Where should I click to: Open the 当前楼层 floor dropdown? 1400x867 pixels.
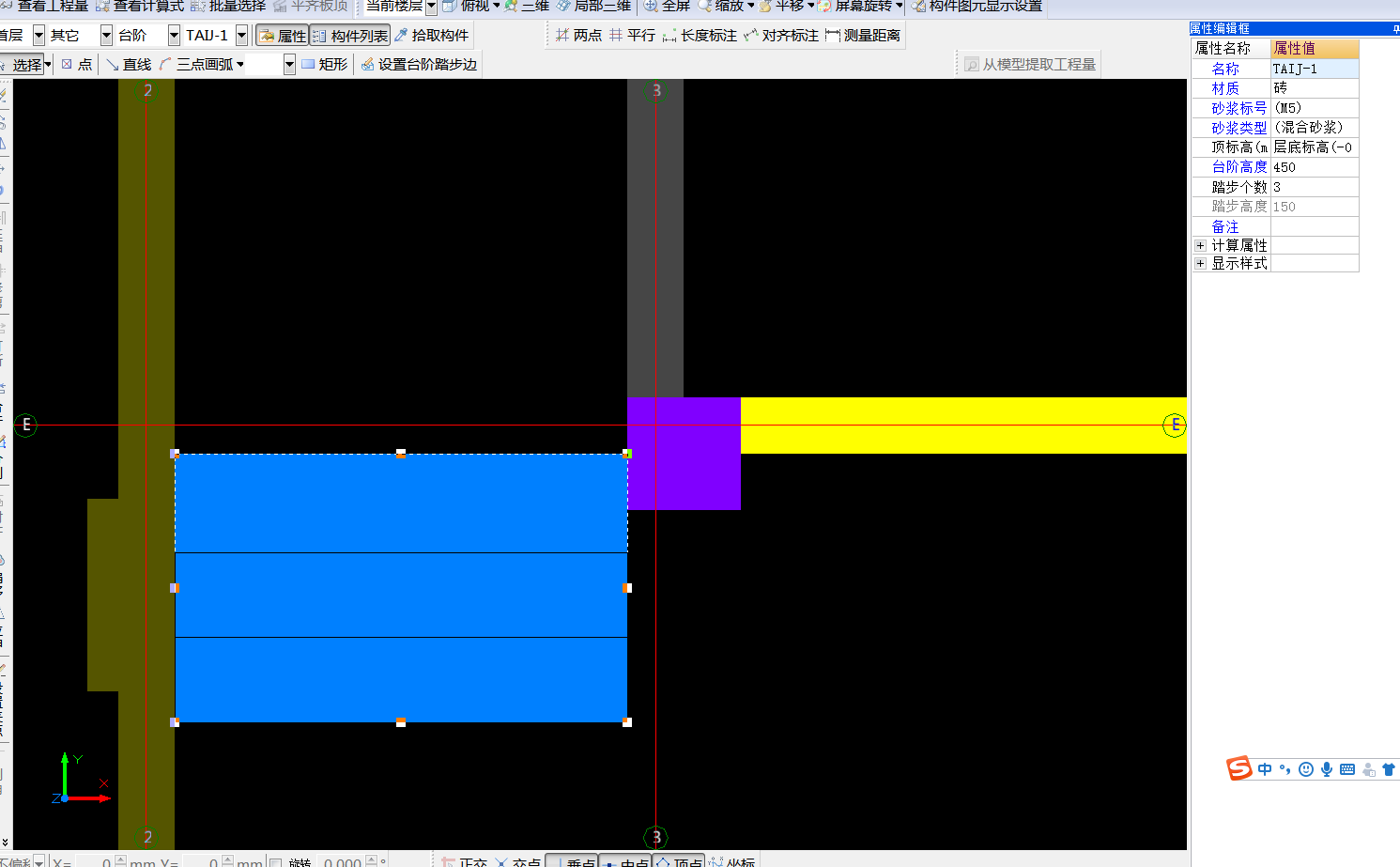(x=431, y=7)
